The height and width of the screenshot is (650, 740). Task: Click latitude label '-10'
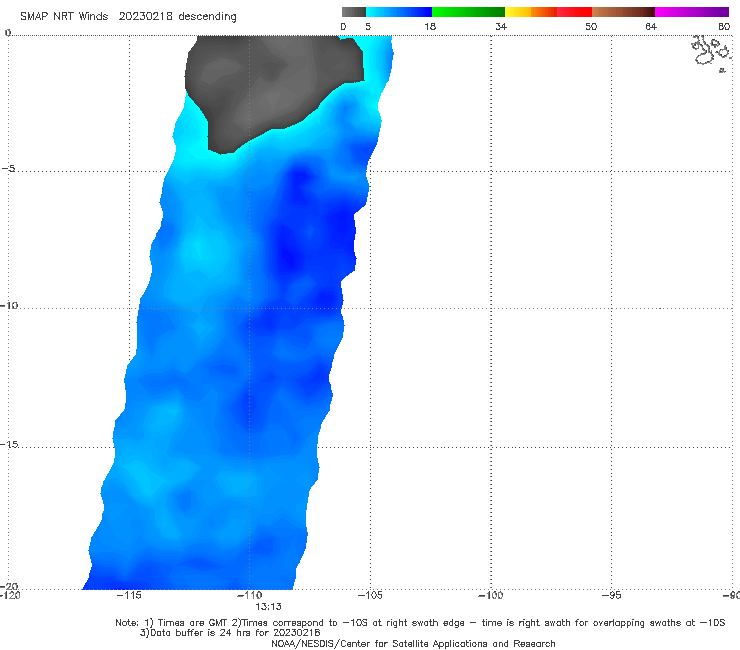click(8, 305)
